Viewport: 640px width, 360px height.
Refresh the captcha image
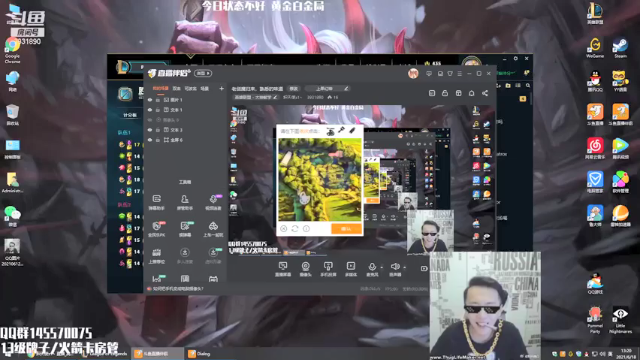pos(295,229)
